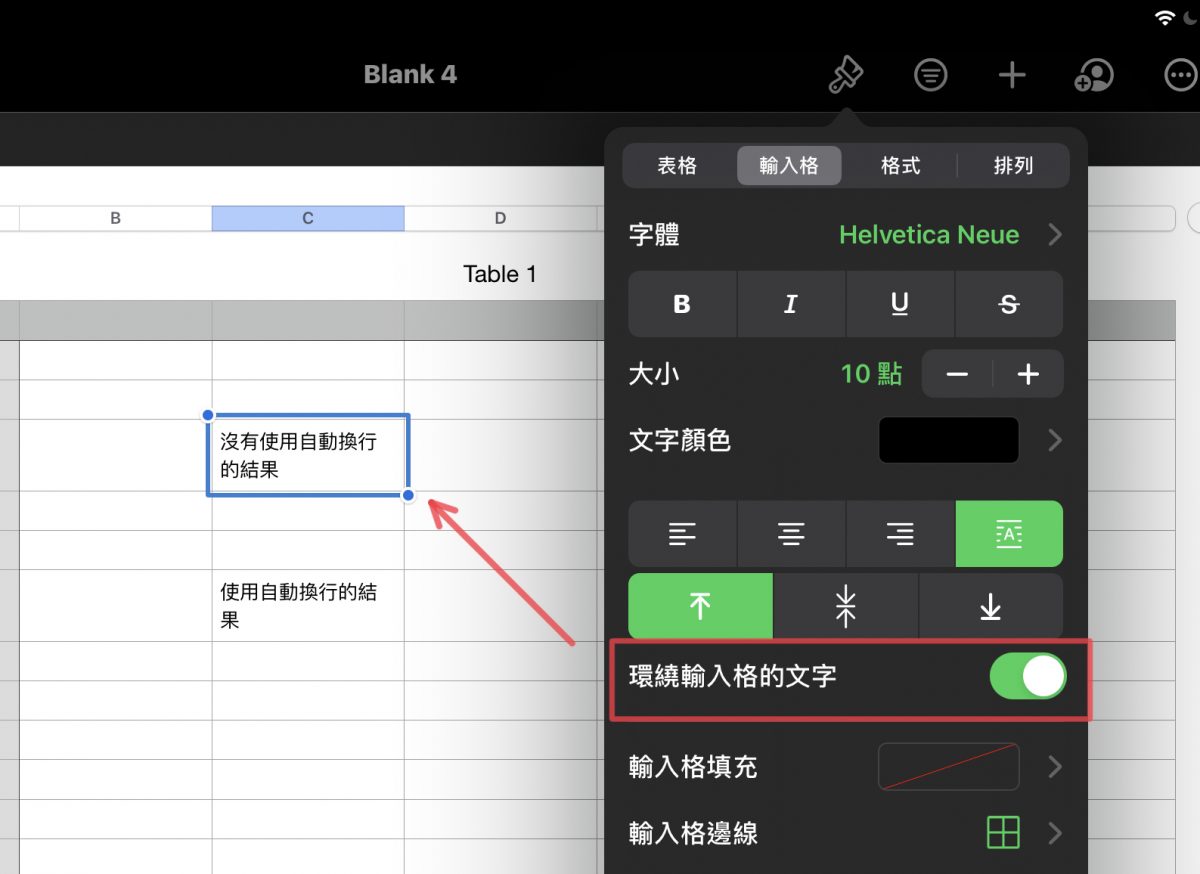
Task: Tap the plus Insert icon
Action: pyautogui.click(x=1013, y=75)
